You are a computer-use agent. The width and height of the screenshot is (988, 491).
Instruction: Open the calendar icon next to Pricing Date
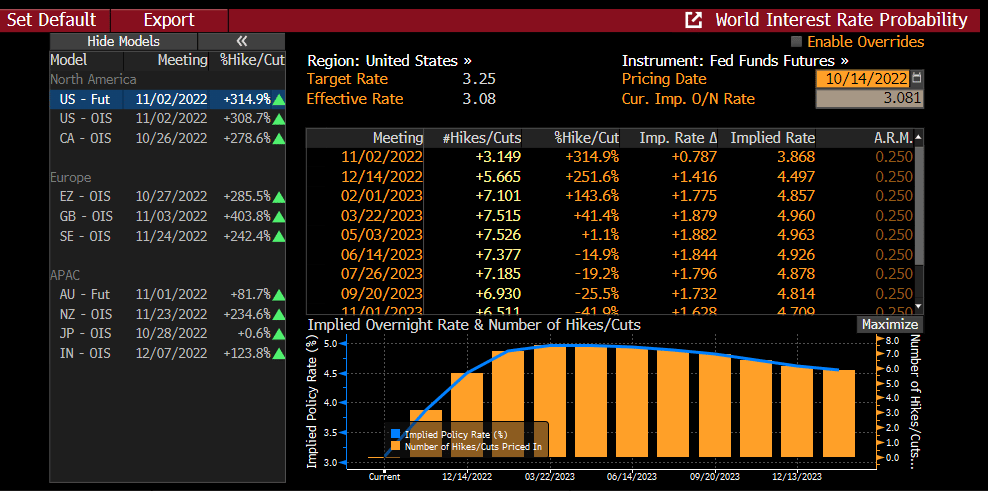coord(917,78)
